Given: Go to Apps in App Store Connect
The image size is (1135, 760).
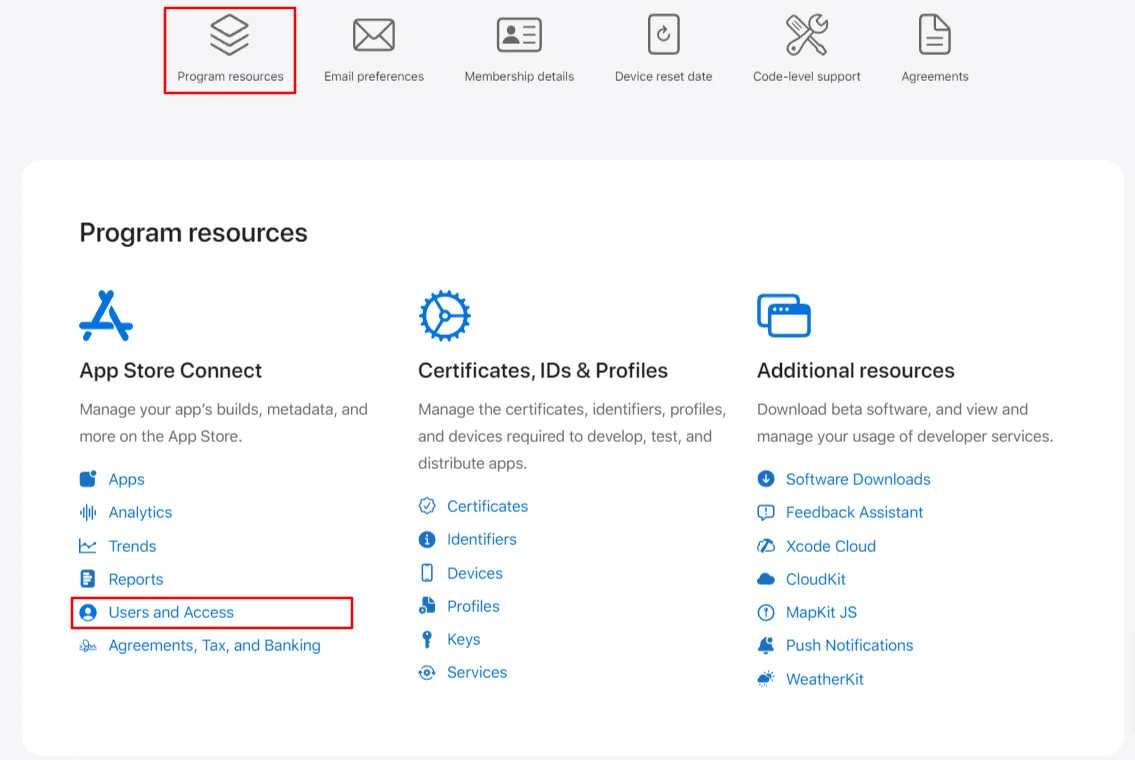Looking at the screenshot, I should tap(126, 479).
